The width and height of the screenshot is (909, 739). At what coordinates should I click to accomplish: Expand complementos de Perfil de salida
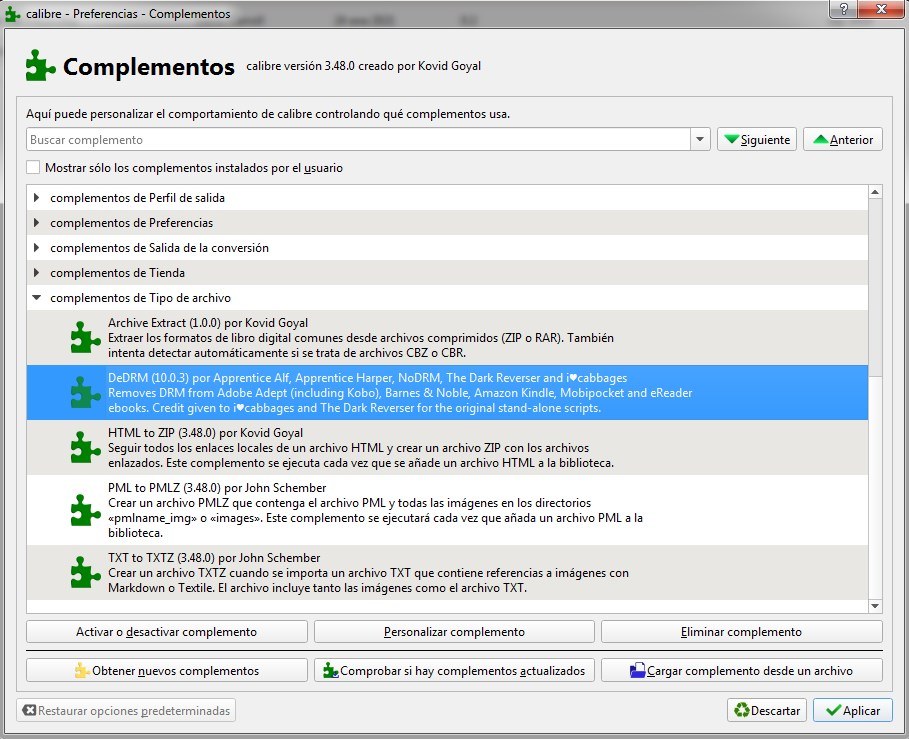(37, 197)
